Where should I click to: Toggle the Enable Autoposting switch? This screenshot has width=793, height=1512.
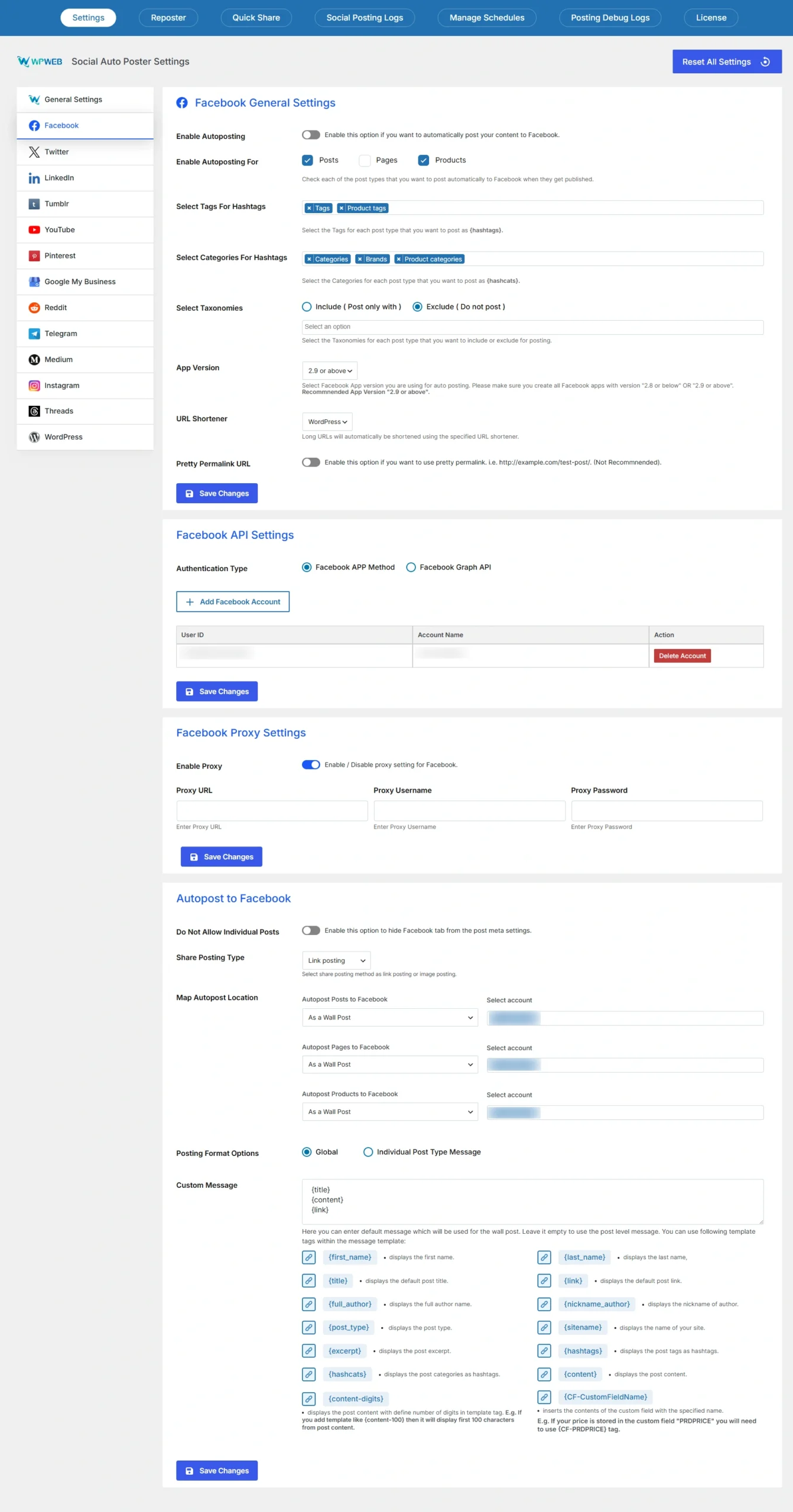(311, 135)
